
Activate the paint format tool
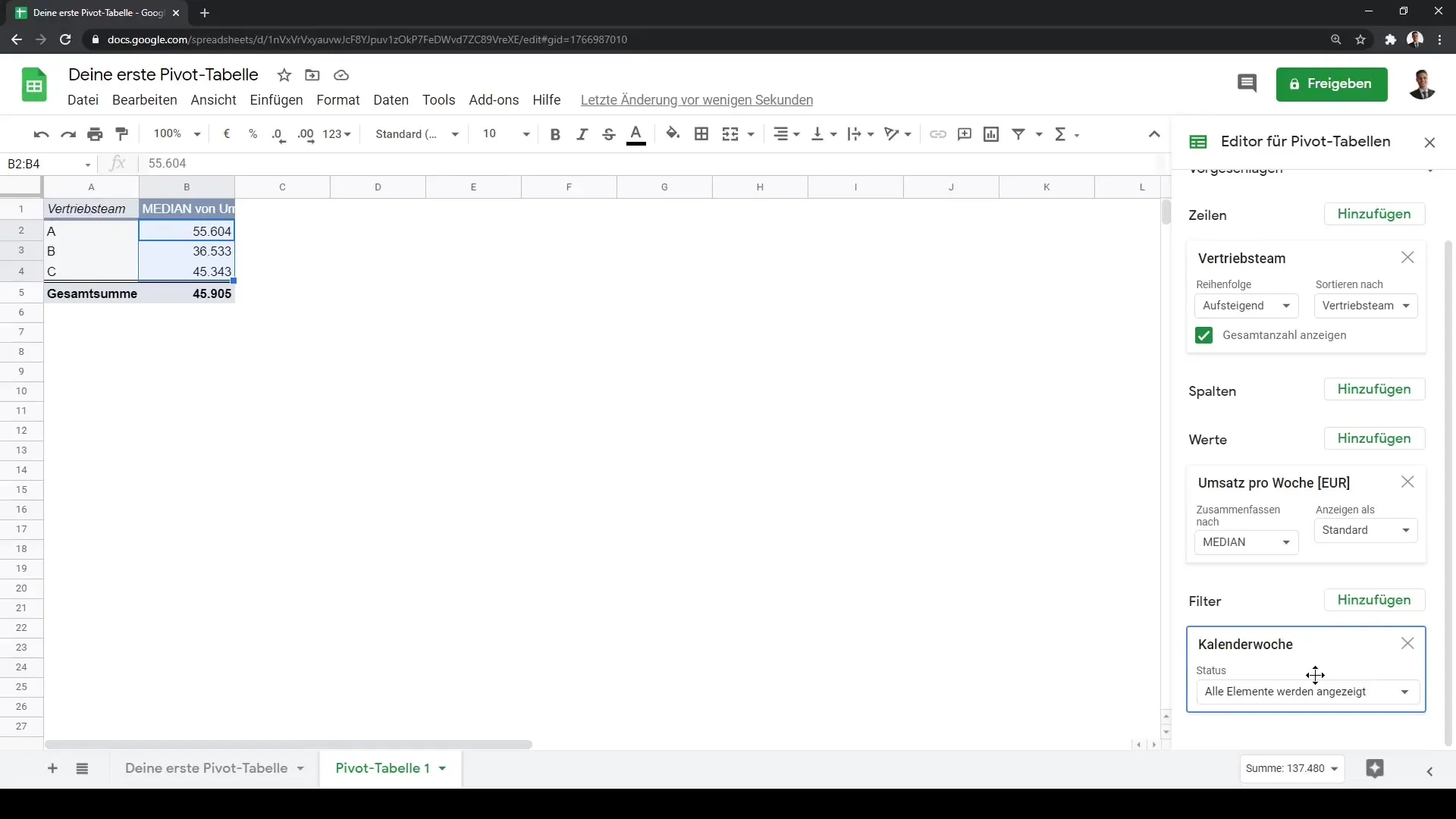[121, 134]
